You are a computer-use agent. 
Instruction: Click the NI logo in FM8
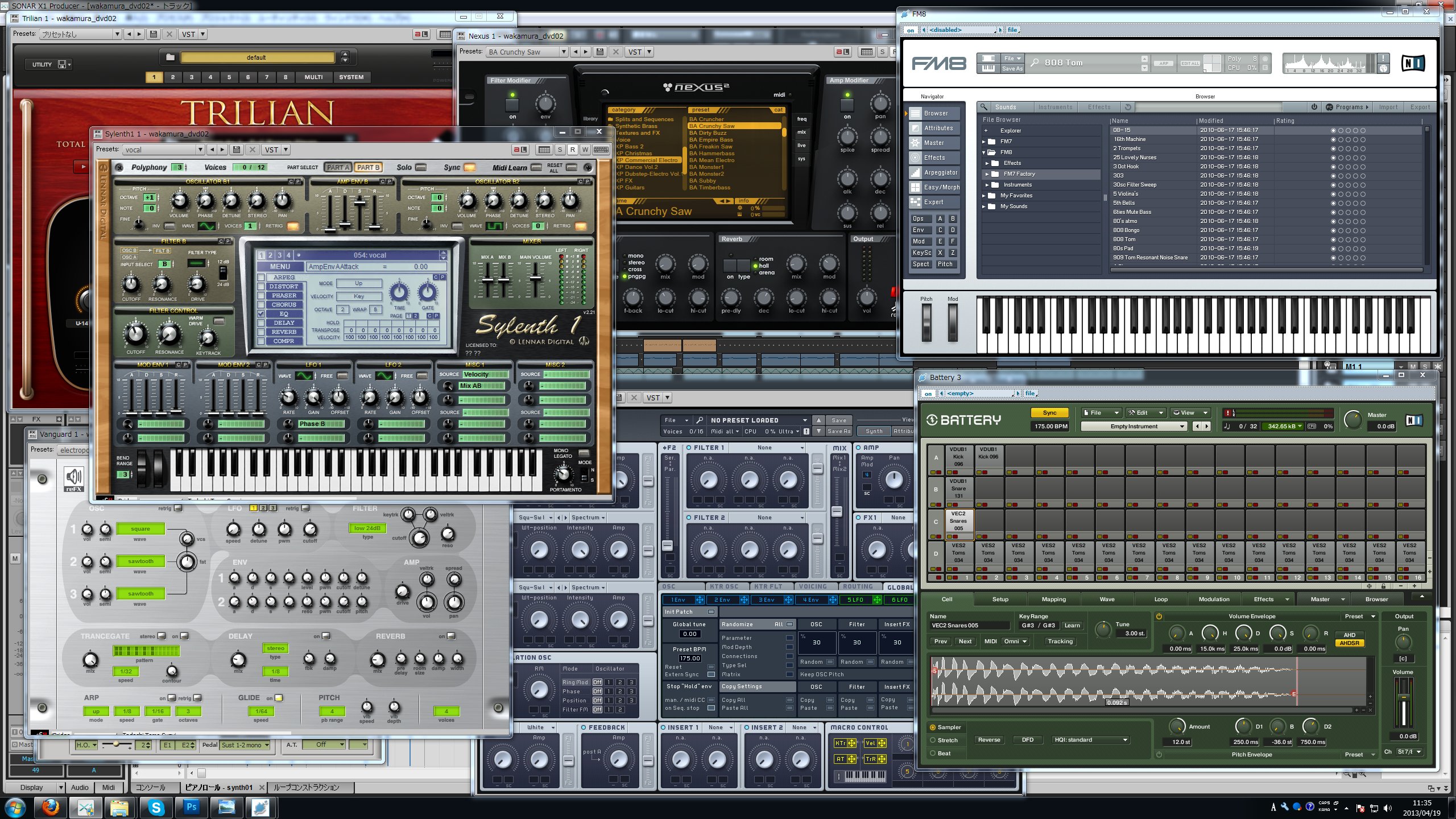1413,63
